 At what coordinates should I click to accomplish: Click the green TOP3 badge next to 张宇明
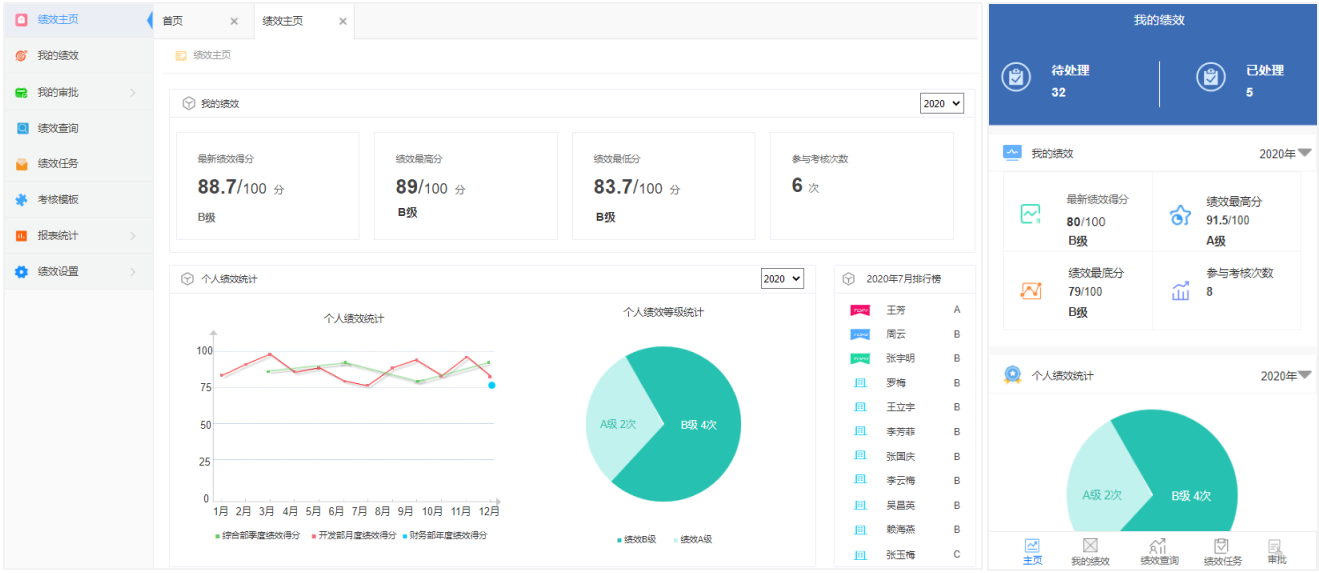click(860, 358)
